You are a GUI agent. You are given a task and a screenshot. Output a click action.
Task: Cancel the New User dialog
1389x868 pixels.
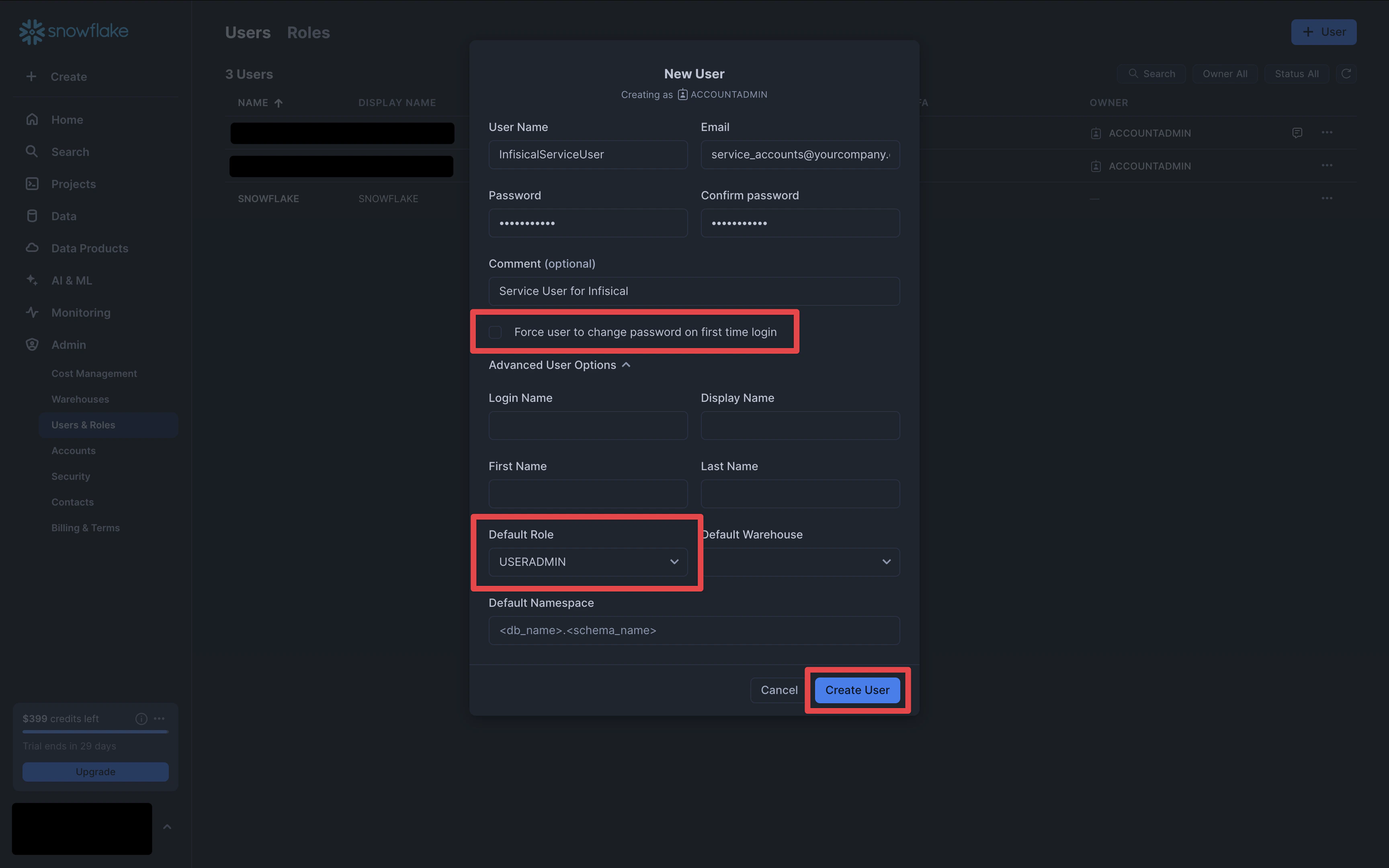pos(779,690)
